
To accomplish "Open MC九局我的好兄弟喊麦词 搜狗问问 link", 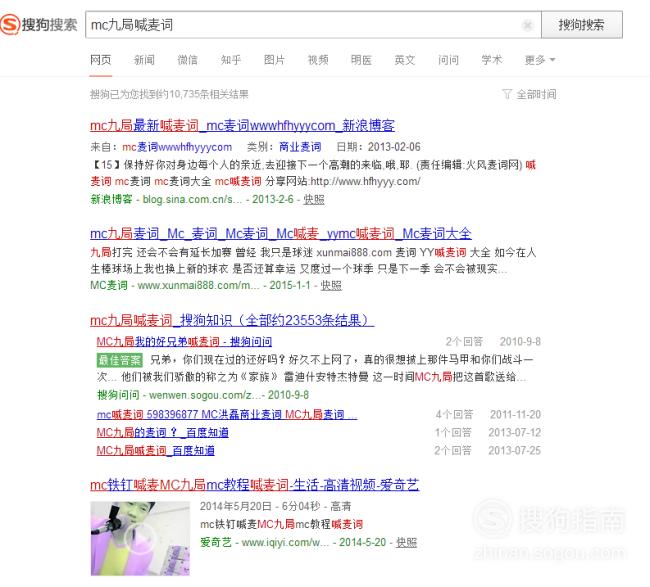I will coord(184,342).
